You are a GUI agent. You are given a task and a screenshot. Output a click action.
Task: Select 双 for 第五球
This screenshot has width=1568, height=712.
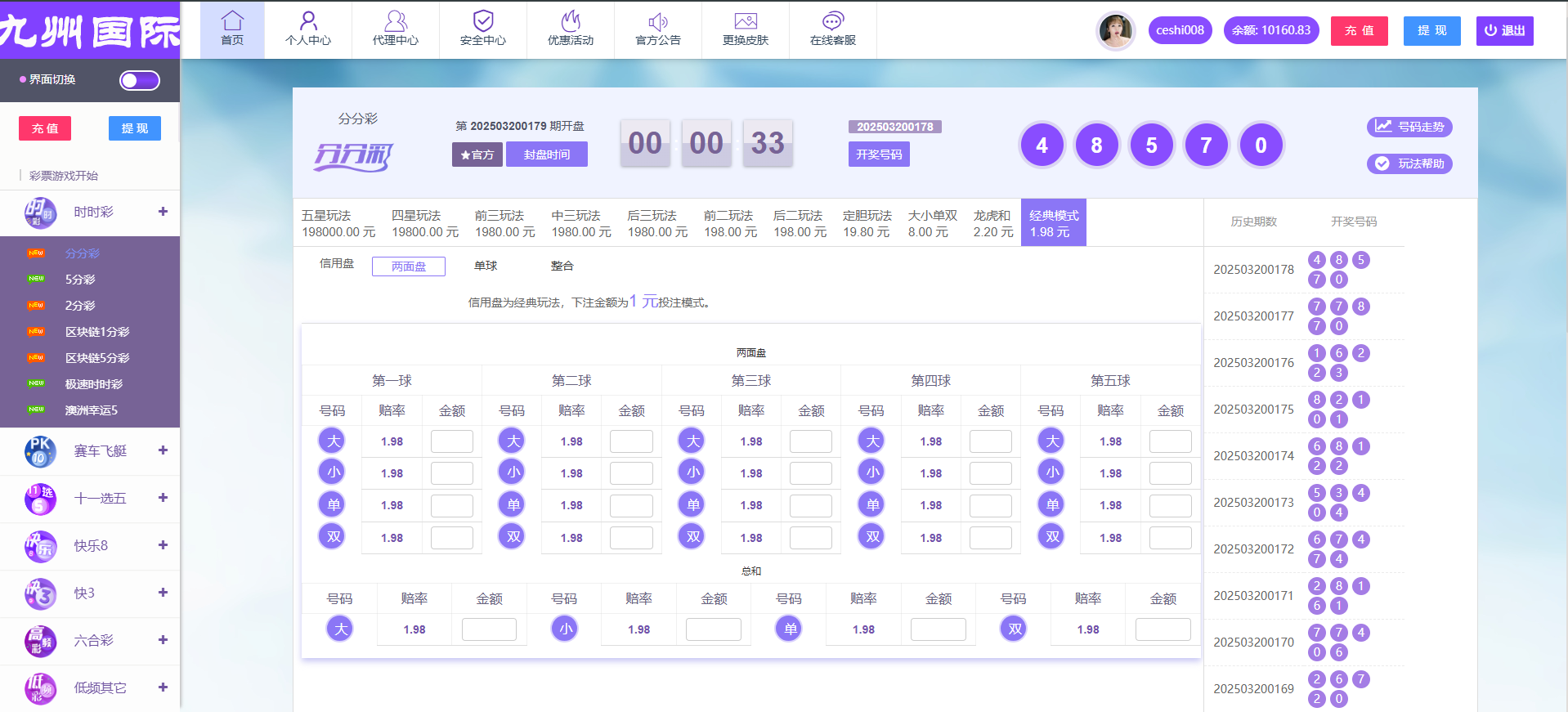(x=1051, y=537)
